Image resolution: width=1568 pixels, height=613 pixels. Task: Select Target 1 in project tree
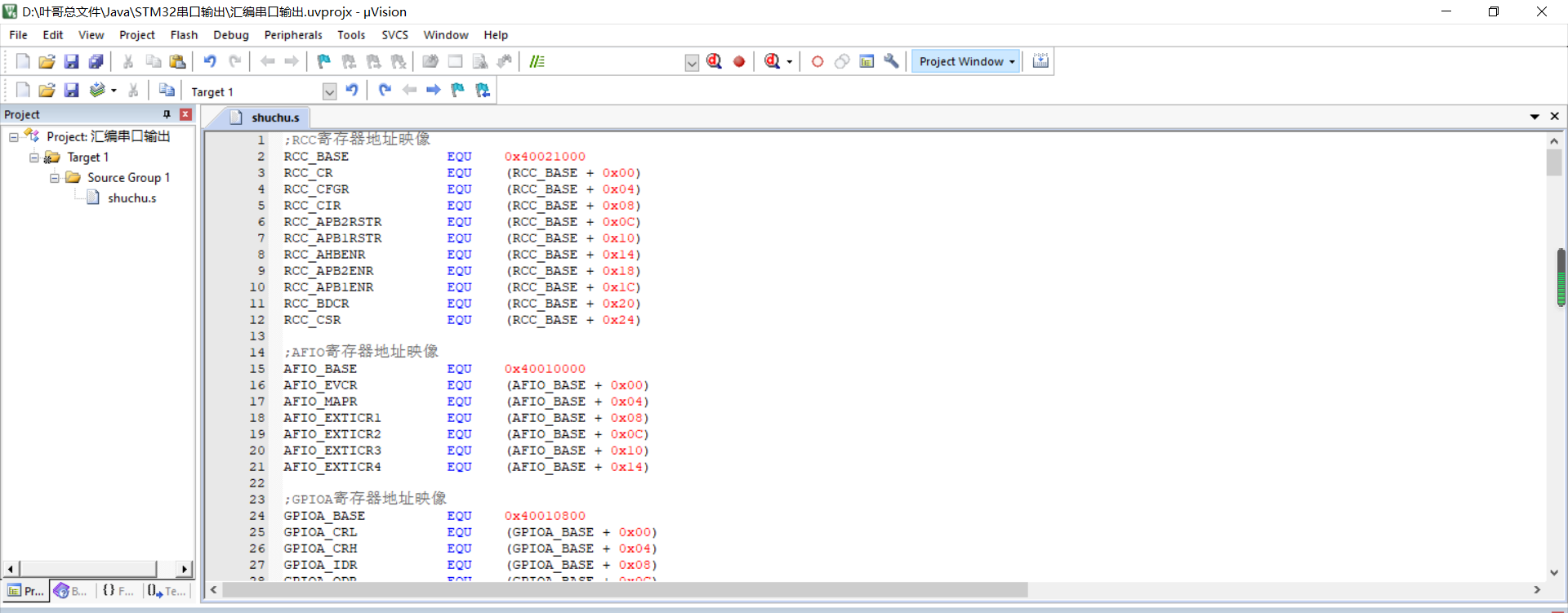pyautogui.click(x=87, y=158)
